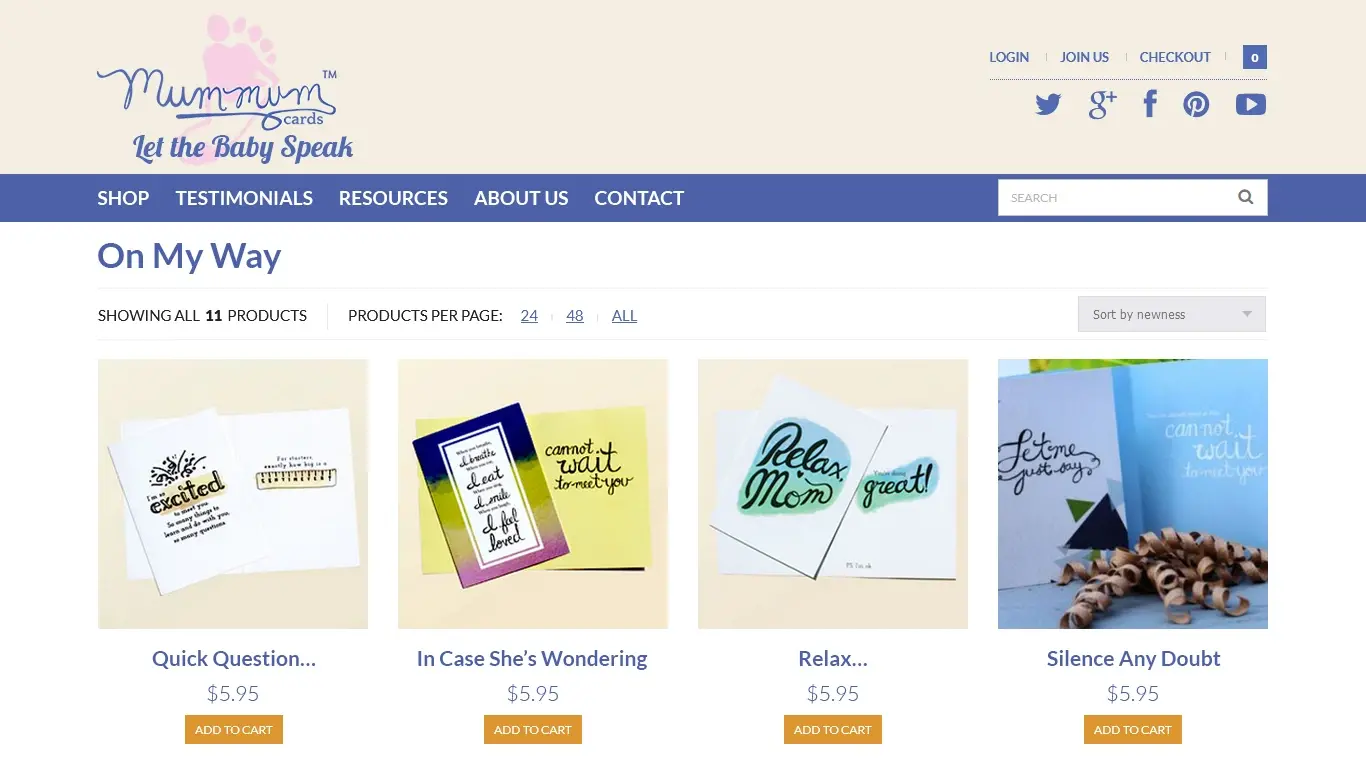Click the search magnifier icon
This screenshot has height=768, width=1366.
tap(1245, 197)
